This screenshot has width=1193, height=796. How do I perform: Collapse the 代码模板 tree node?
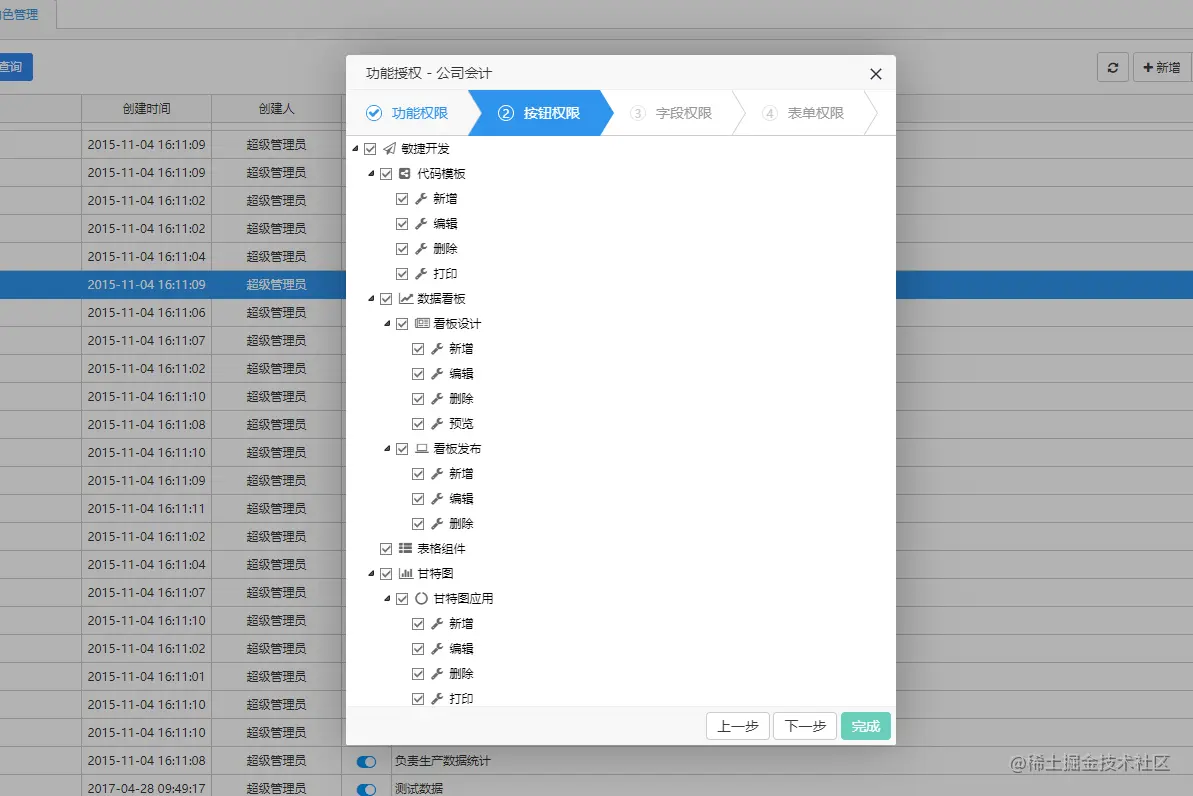click(x=371, y=174)
